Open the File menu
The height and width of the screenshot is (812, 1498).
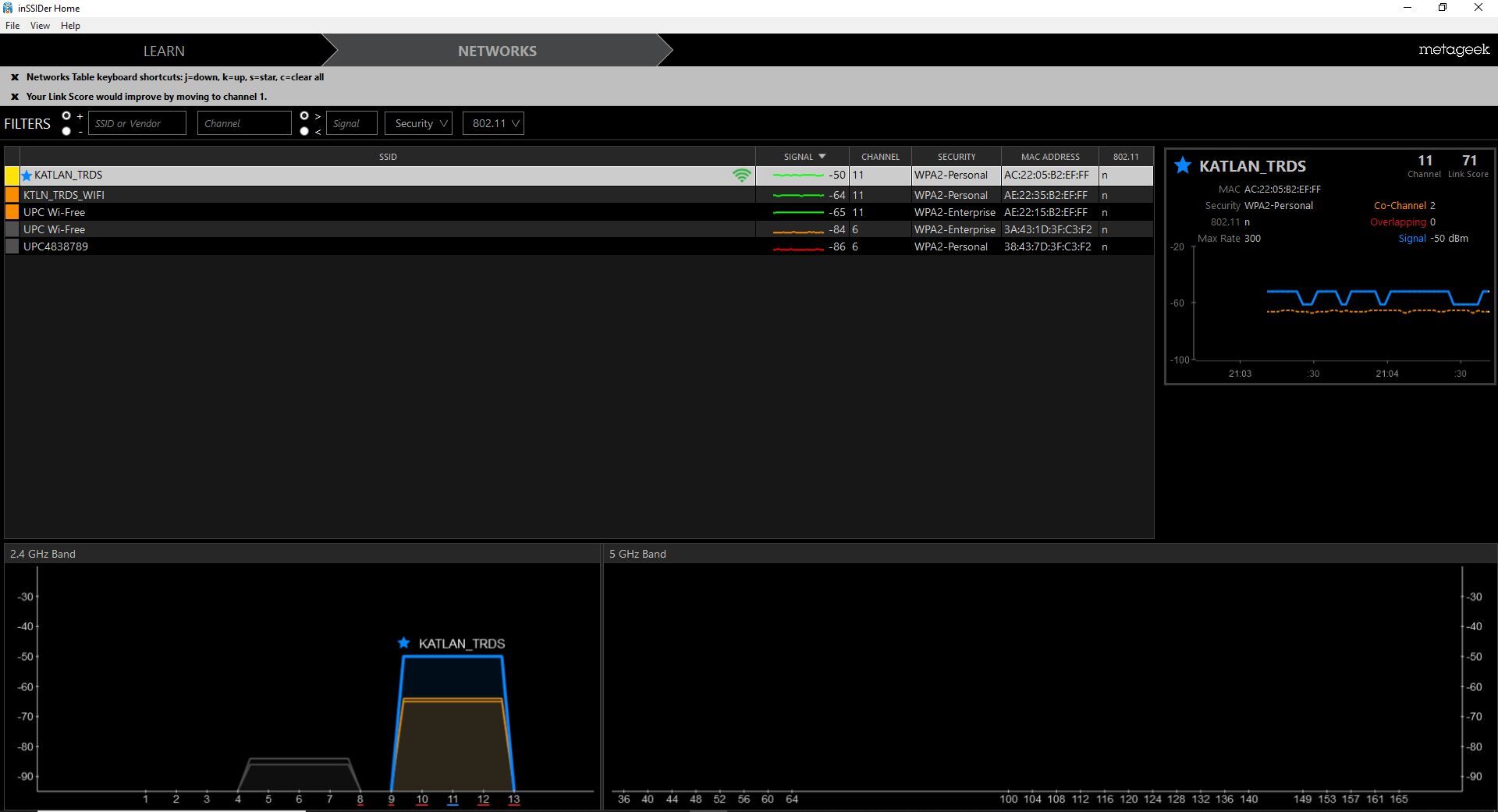tap(12, 26)
